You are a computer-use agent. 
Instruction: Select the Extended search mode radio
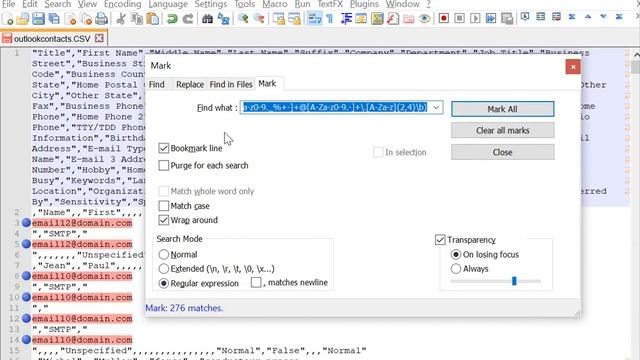pos(164,269)
